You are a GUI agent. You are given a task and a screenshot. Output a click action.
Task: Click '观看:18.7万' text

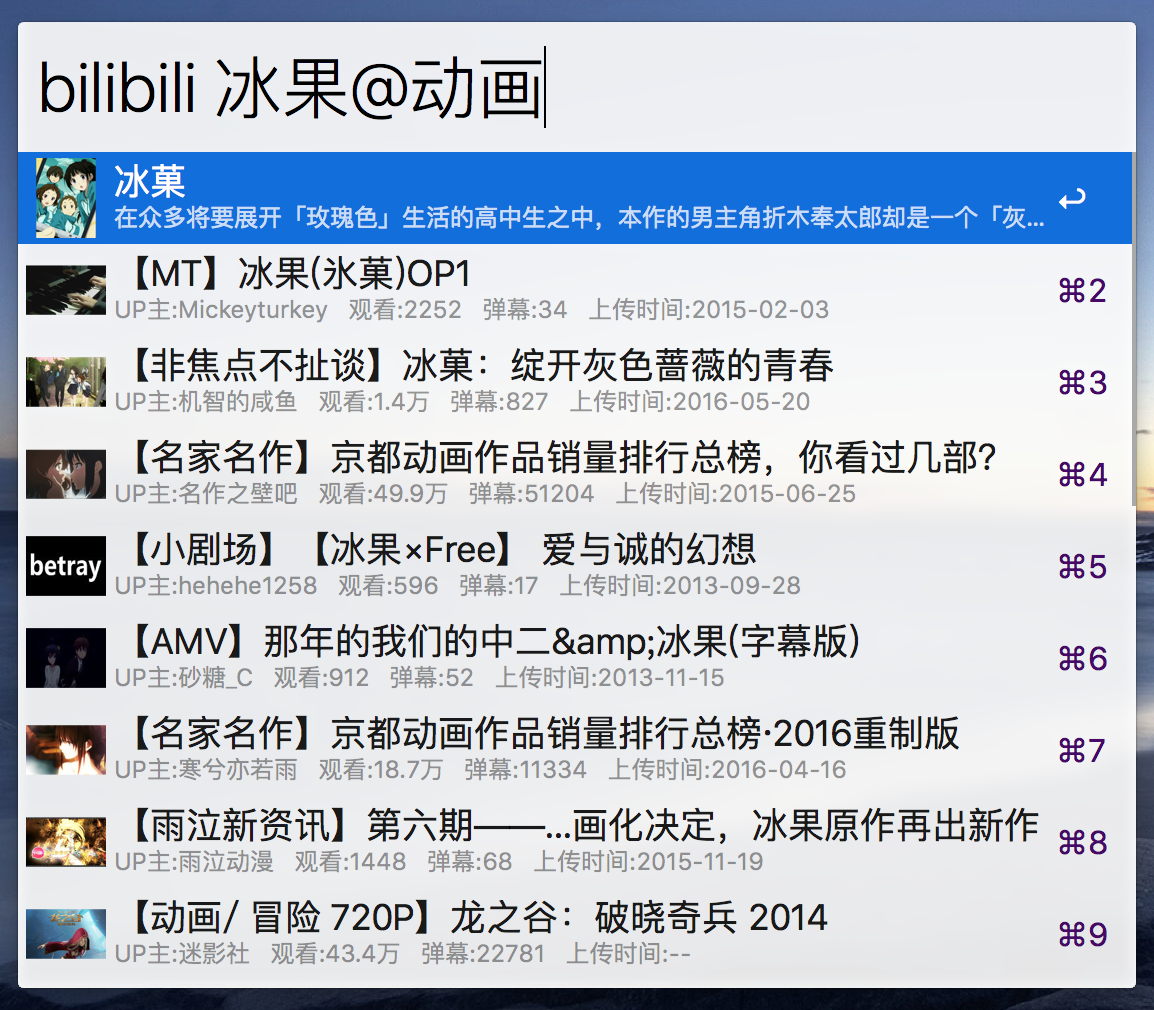380,770
